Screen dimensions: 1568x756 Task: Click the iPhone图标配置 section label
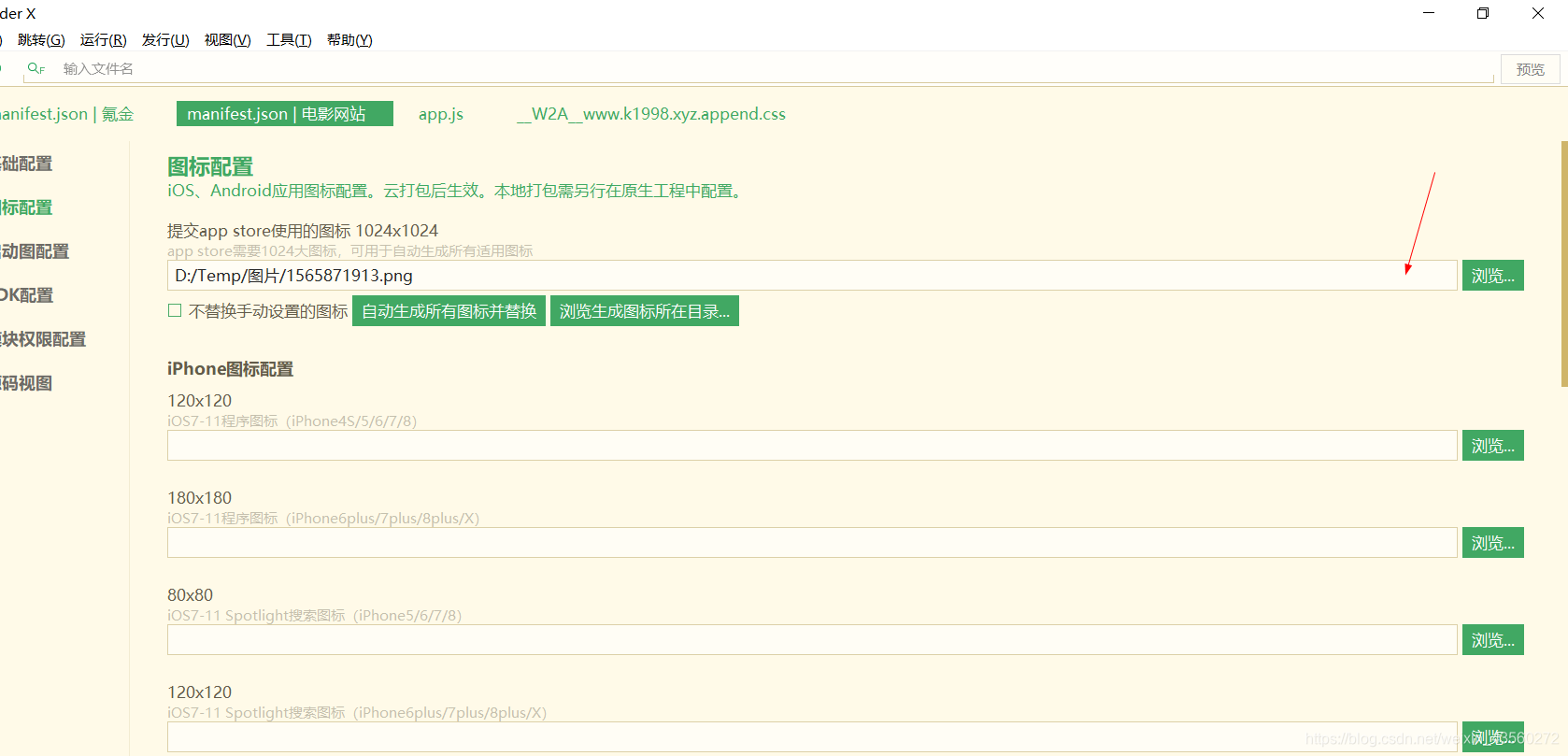tap(230, 369)
